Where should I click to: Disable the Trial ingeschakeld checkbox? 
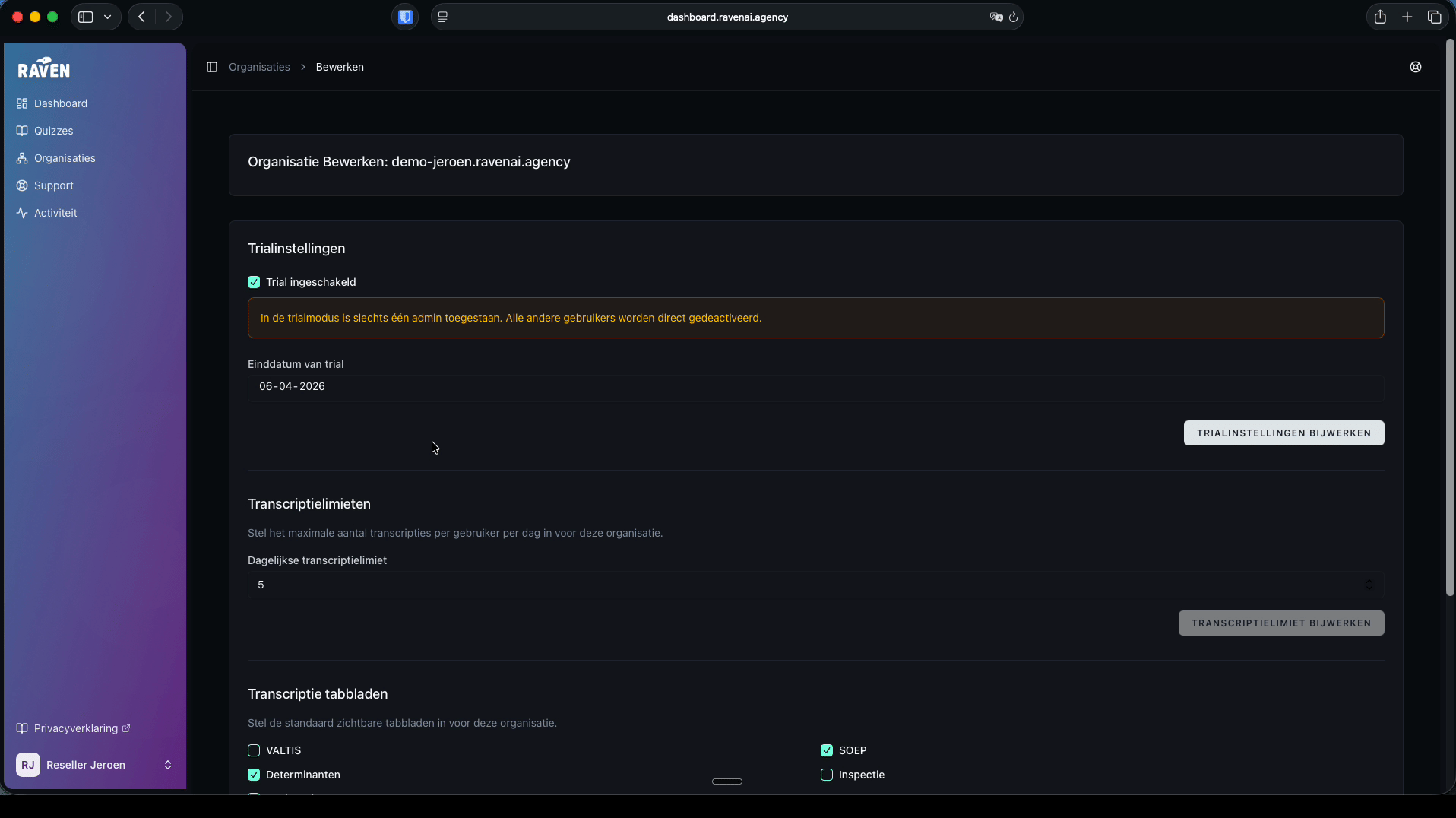pyautogui.click(x=254, y=282)
